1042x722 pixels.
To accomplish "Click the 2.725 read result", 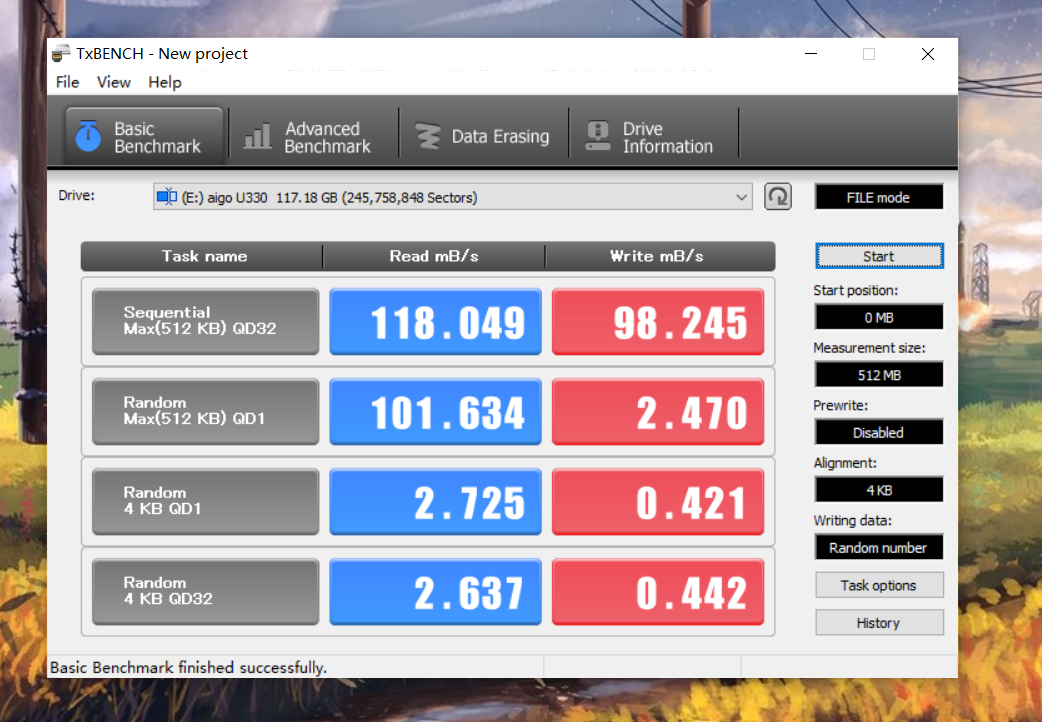I will point(435,501).
